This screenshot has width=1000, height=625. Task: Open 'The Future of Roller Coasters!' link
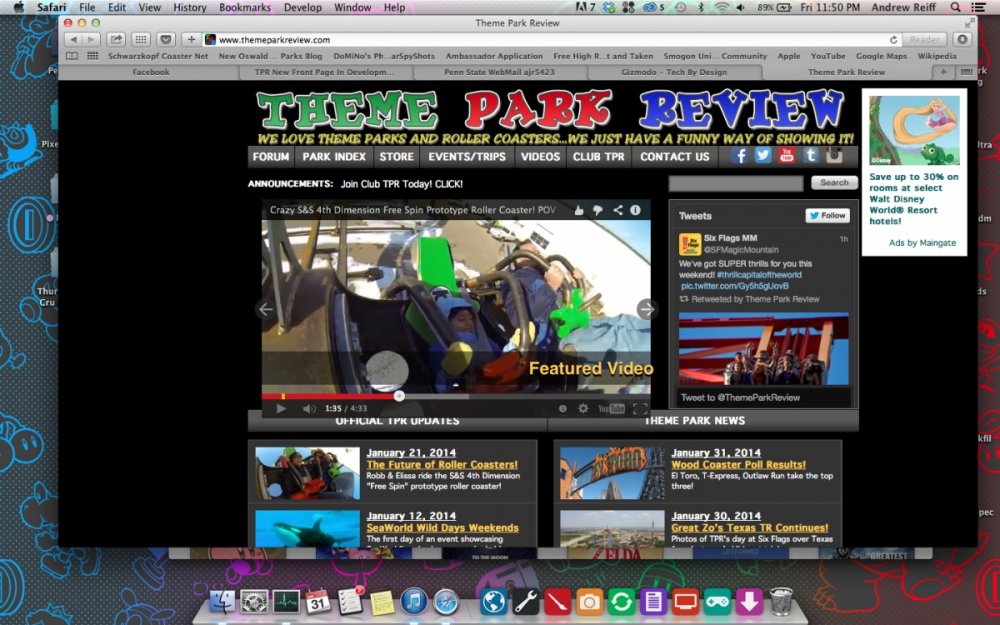pos(442,464)
